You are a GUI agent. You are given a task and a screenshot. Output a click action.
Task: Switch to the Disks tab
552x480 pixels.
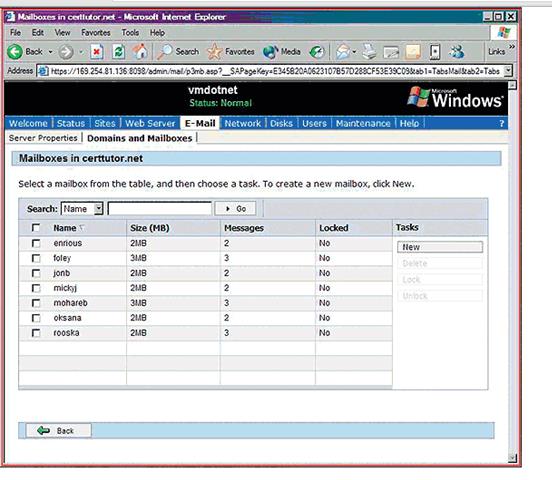click(281, 124)
